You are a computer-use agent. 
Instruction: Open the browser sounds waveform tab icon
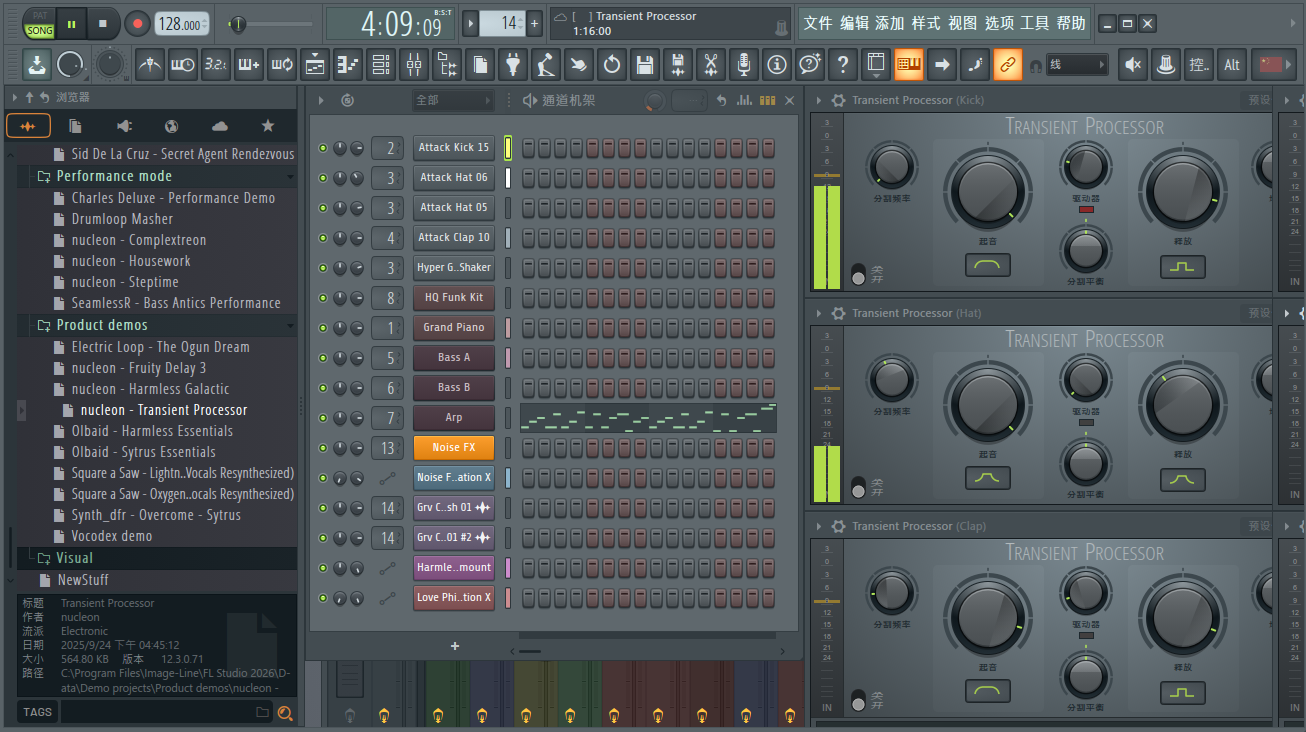28,126
